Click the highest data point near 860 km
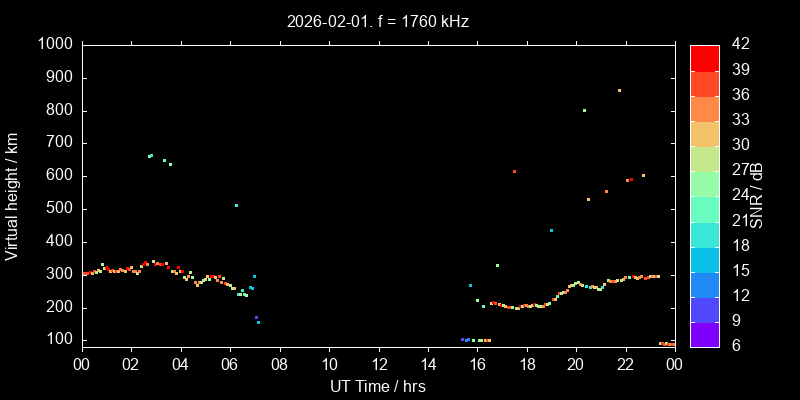 click(x=619, y=90)
